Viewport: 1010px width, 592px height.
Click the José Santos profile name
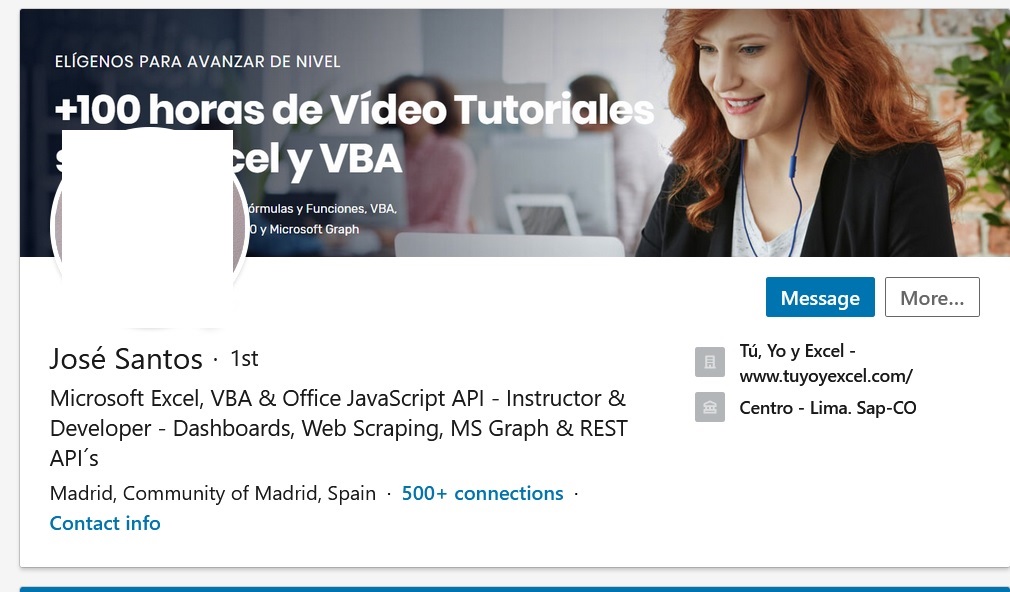coord(126,359)
